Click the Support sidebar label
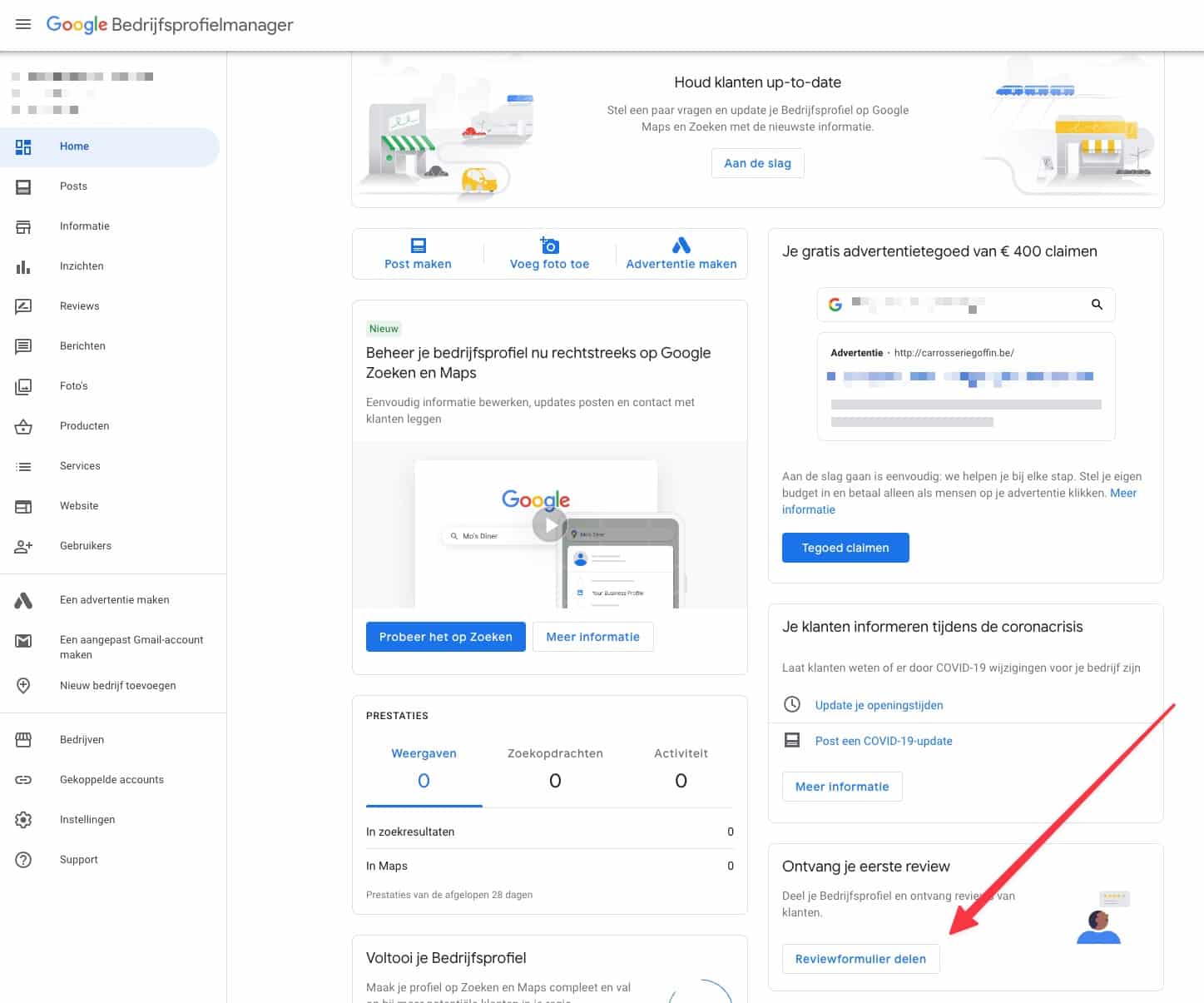The width and height of the screenshot is (1204, 1003). click(x=78, y=860)
